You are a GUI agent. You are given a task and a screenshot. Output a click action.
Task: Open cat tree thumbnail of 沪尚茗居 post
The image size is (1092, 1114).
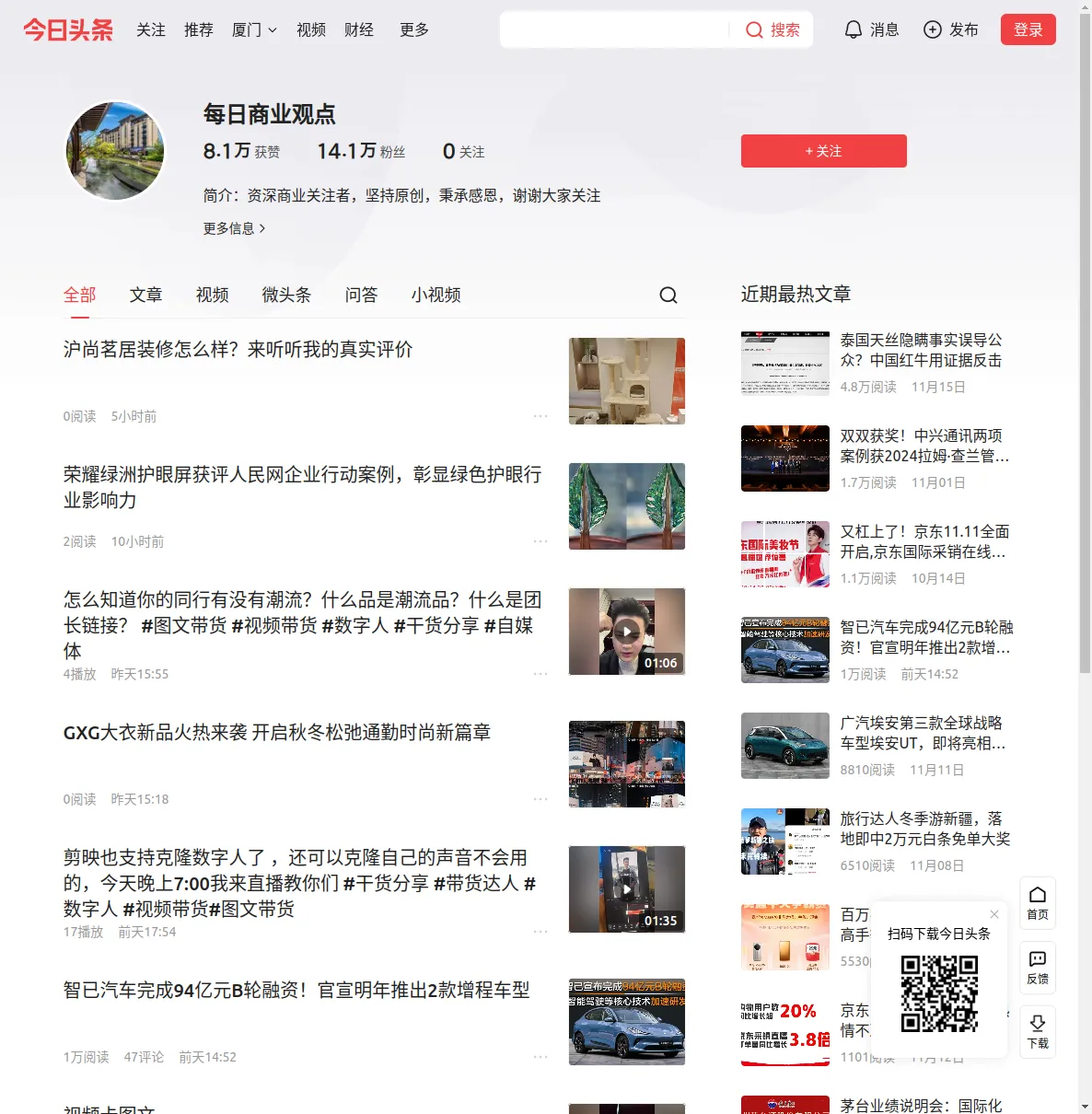pyautogui.click(x=627, y=381)
